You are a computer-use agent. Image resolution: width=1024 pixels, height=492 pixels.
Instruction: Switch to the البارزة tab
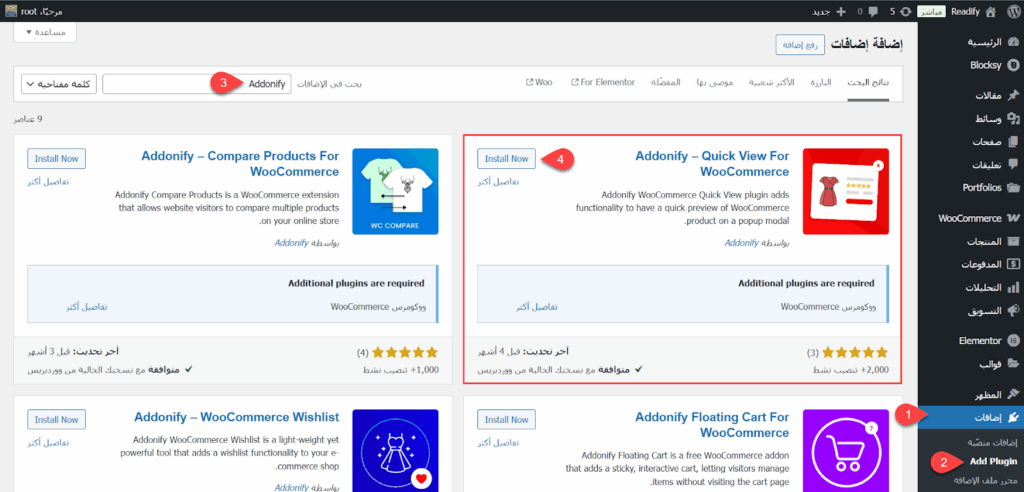coord(821,83)
